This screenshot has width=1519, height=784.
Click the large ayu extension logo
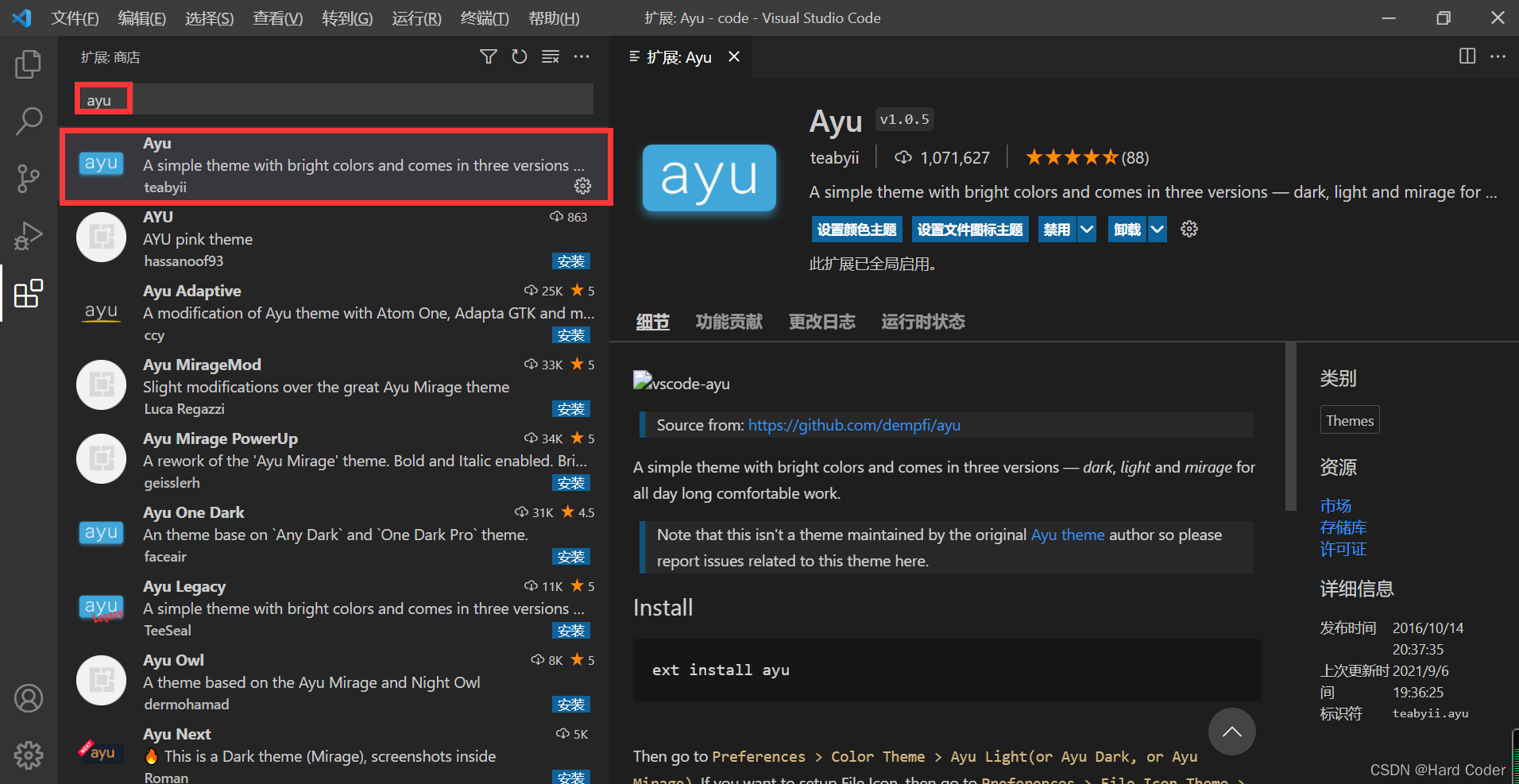tap(709, 178)
